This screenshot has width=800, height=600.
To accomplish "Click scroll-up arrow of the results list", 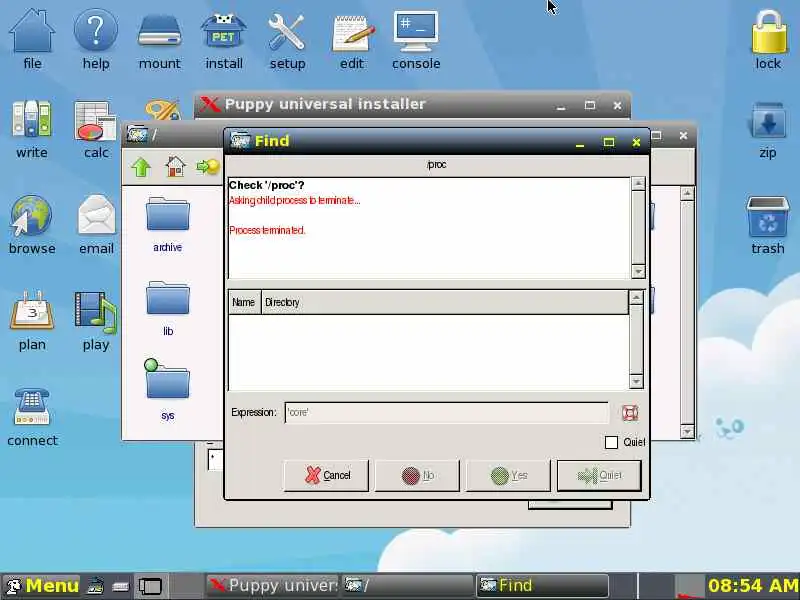I will (x=636, y=297).
